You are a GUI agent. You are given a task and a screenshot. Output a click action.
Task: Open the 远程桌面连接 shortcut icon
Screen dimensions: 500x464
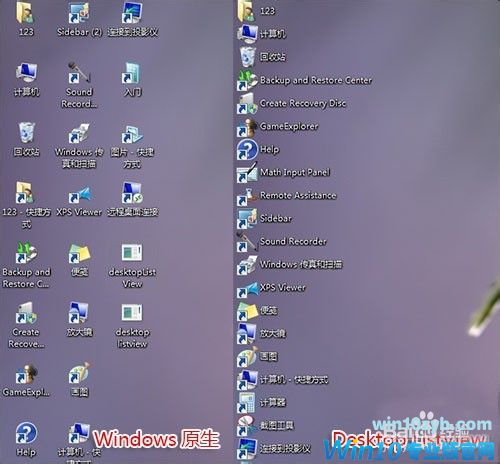pyautogui.click(x=132, y=193)
